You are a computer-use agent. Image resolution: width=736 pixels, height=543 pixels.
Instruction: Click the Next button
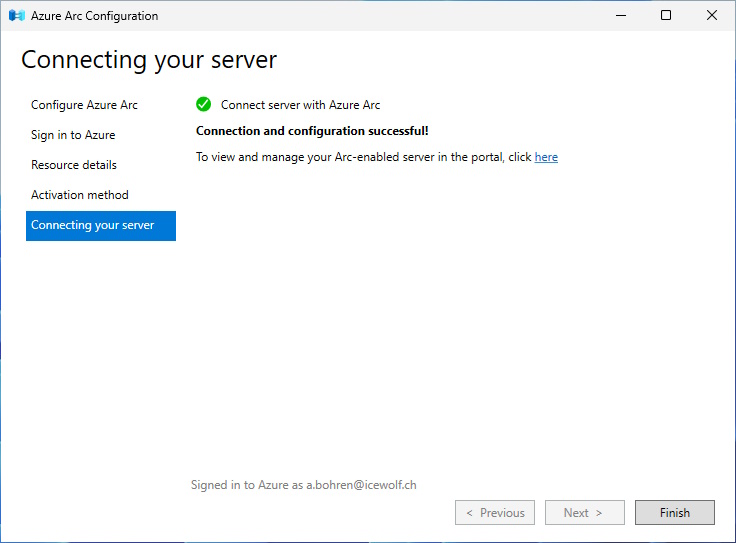[x=584, y=512]
